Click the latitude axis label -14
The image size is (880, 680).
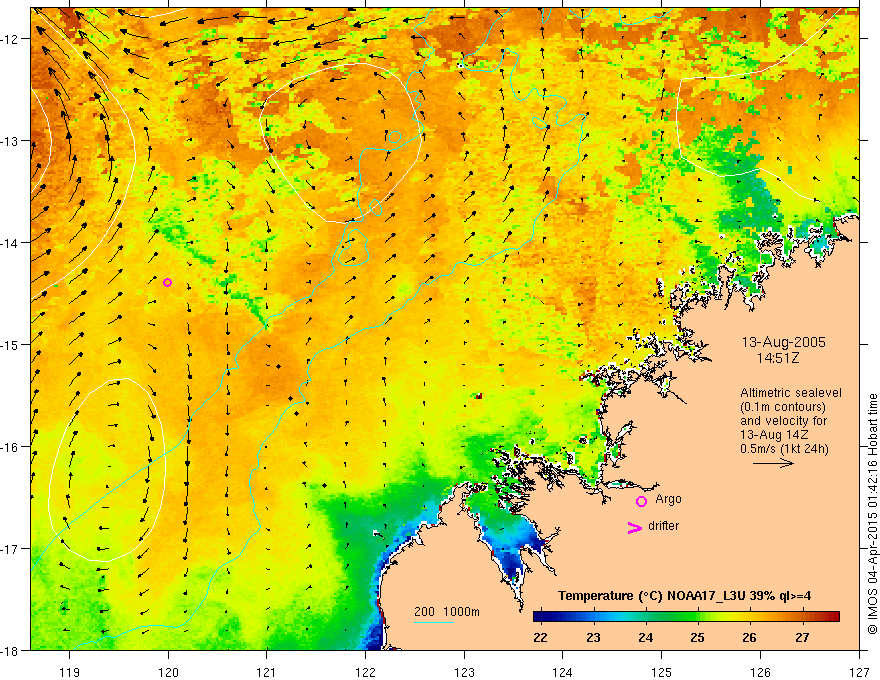tap(11, 243)
